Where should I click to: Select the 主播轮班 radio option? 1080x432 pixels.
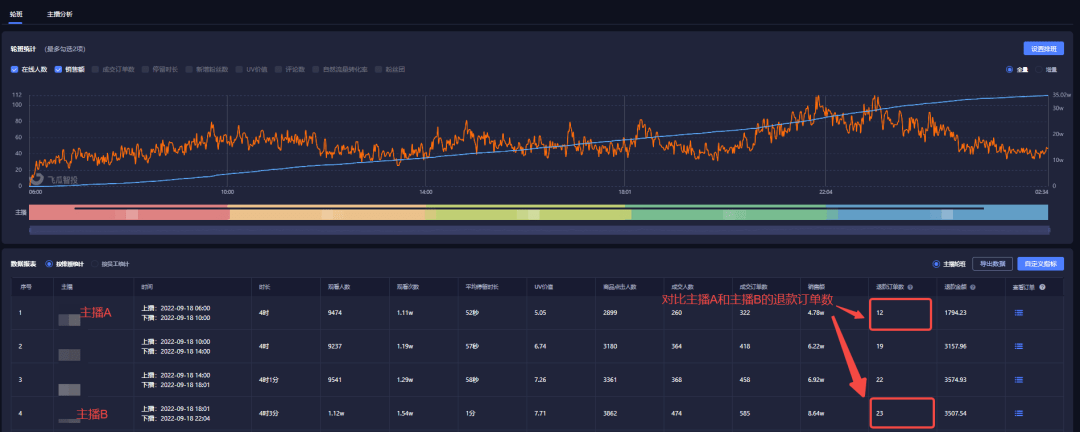coord(935,264)
